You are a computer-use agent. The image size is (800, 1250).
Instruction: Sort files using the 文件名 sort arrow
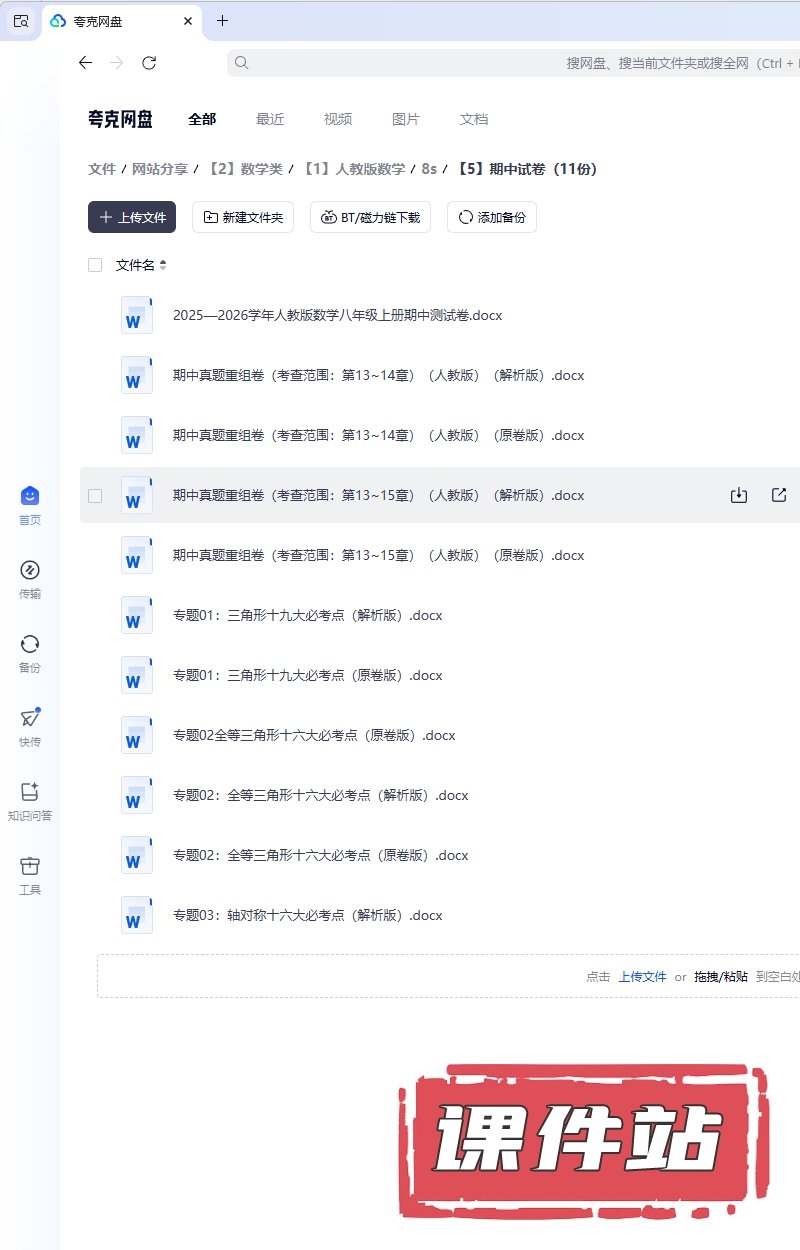point(163,265)
